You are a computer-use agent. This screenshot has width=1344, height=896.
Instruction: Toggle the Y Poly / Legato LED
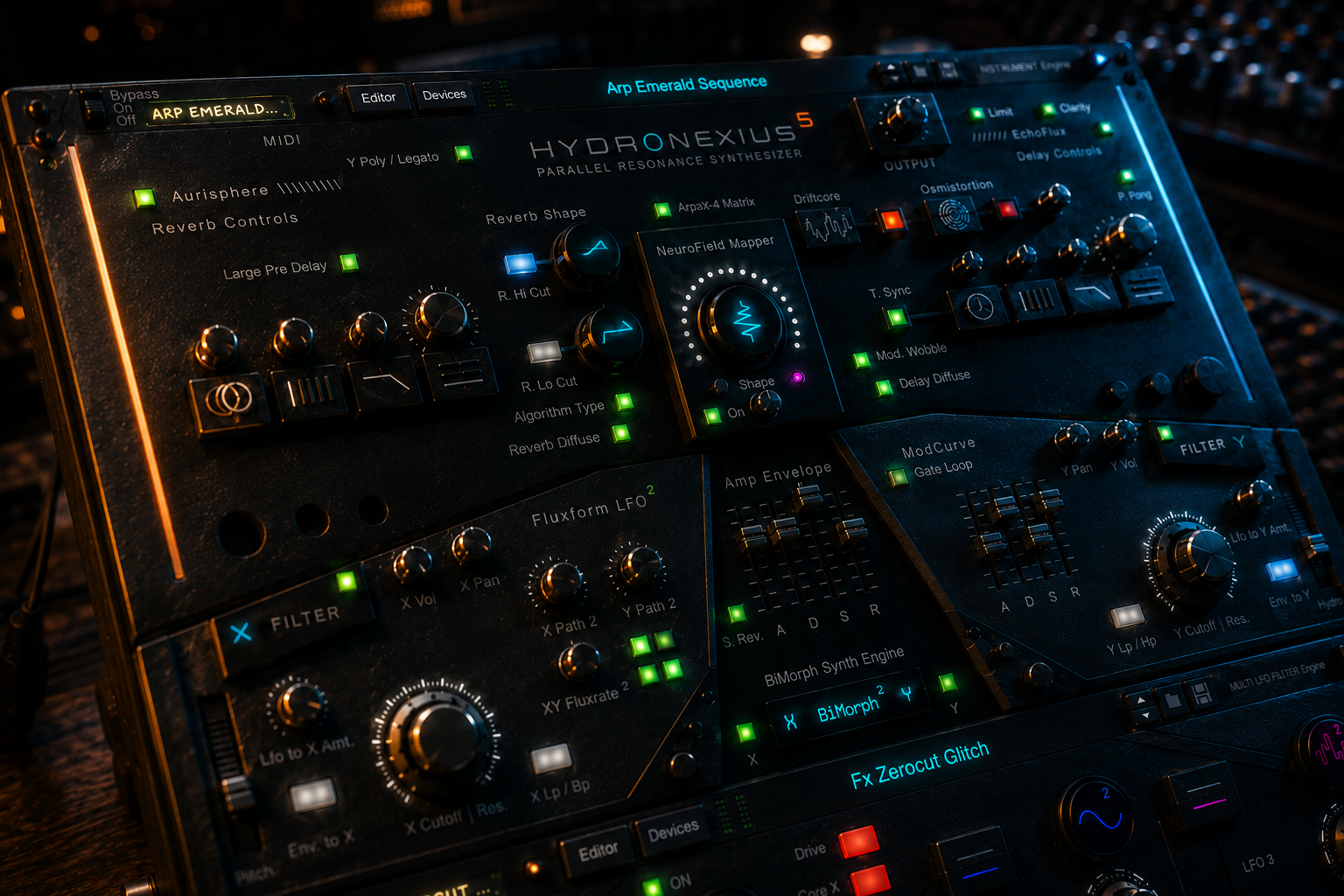(464, 154)
